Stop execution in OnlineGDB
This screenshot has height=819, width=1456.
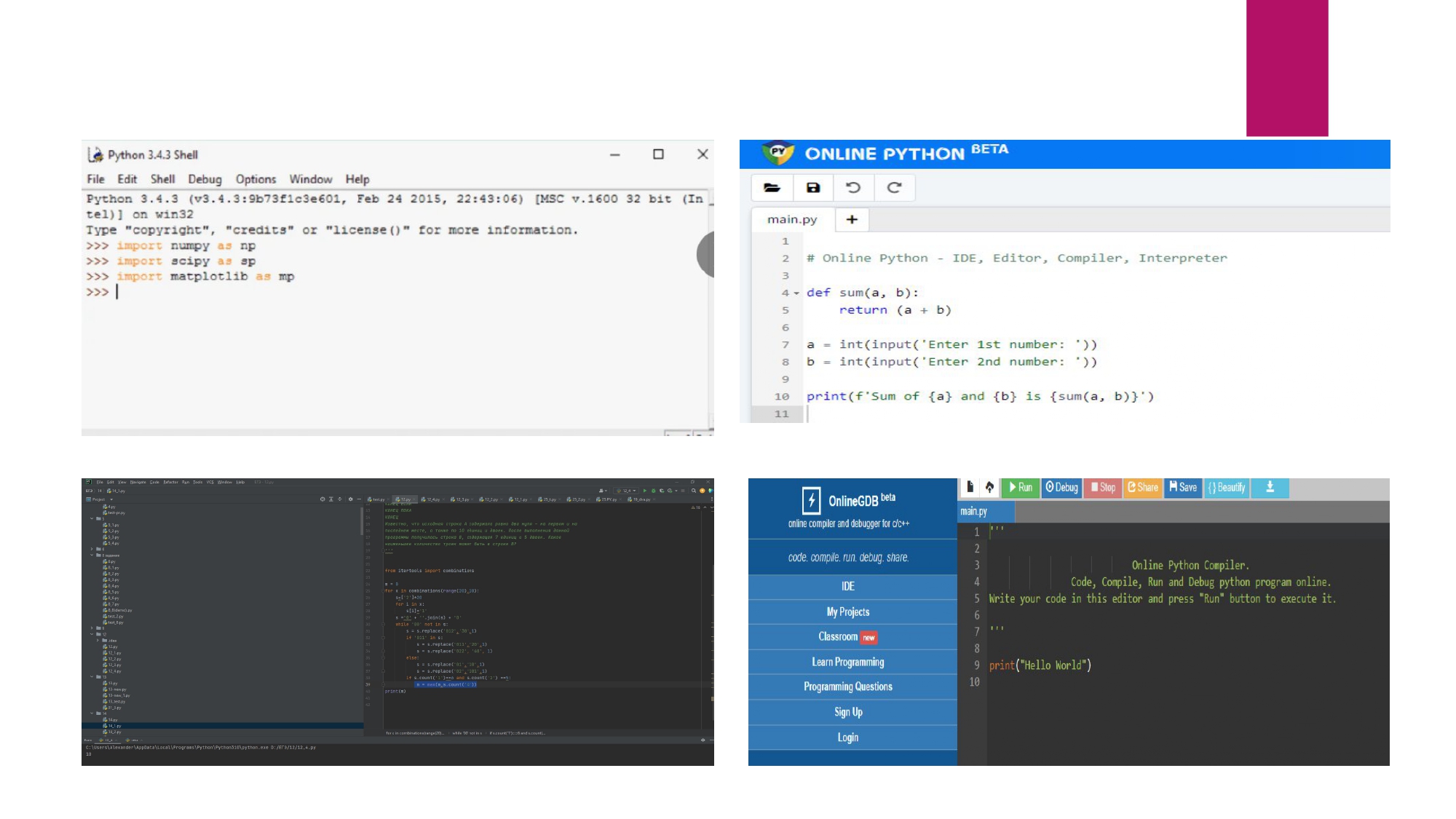pos(1103,487)
